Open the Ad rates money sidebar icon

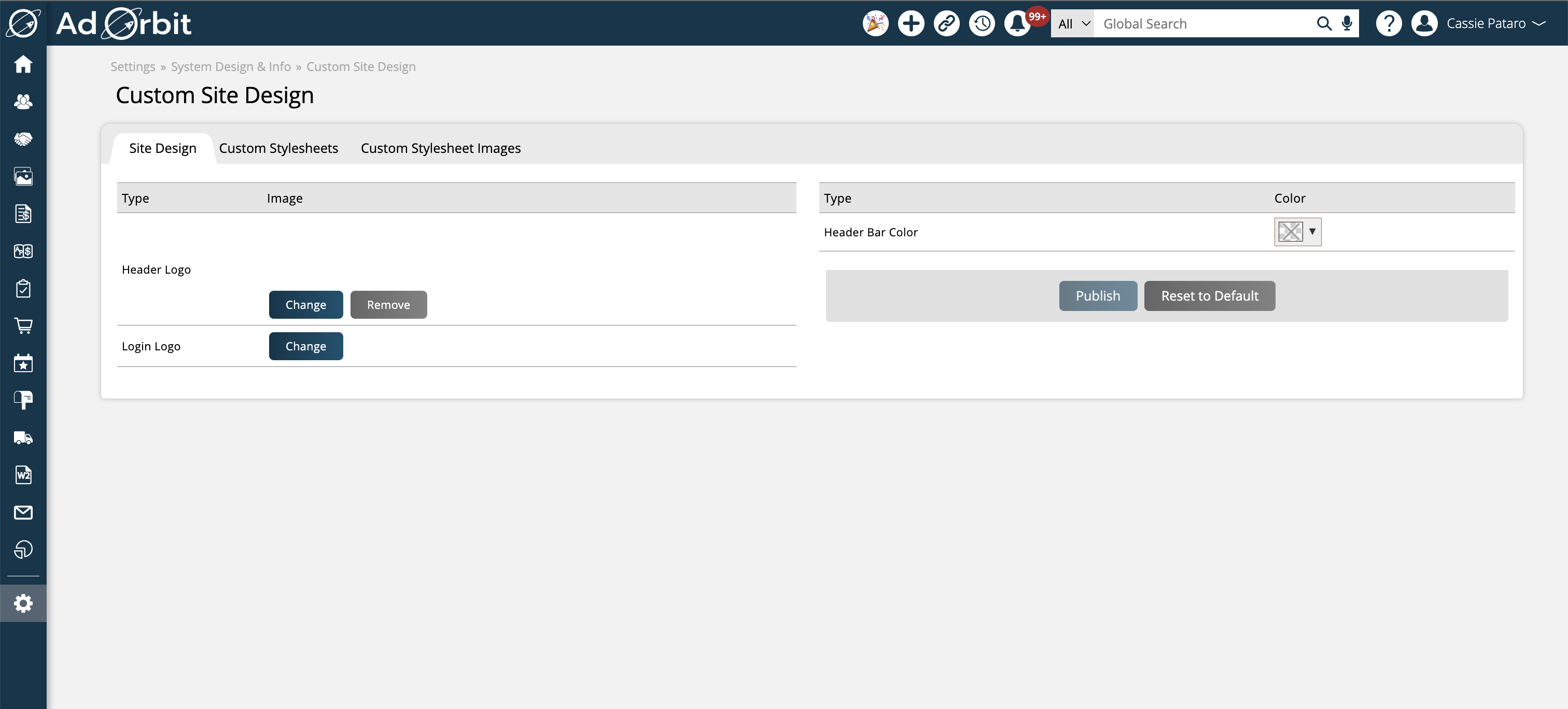coord(23,251)
